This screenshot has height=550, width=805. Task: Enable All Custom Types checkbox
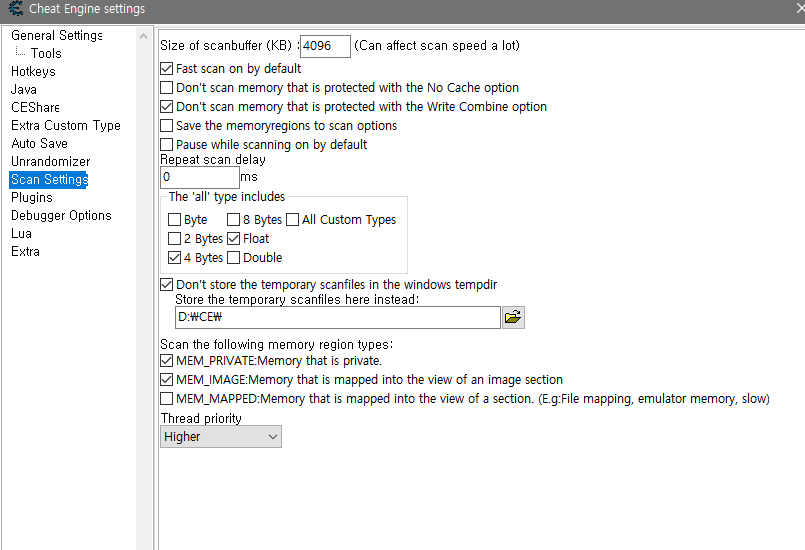click(293, 220)
